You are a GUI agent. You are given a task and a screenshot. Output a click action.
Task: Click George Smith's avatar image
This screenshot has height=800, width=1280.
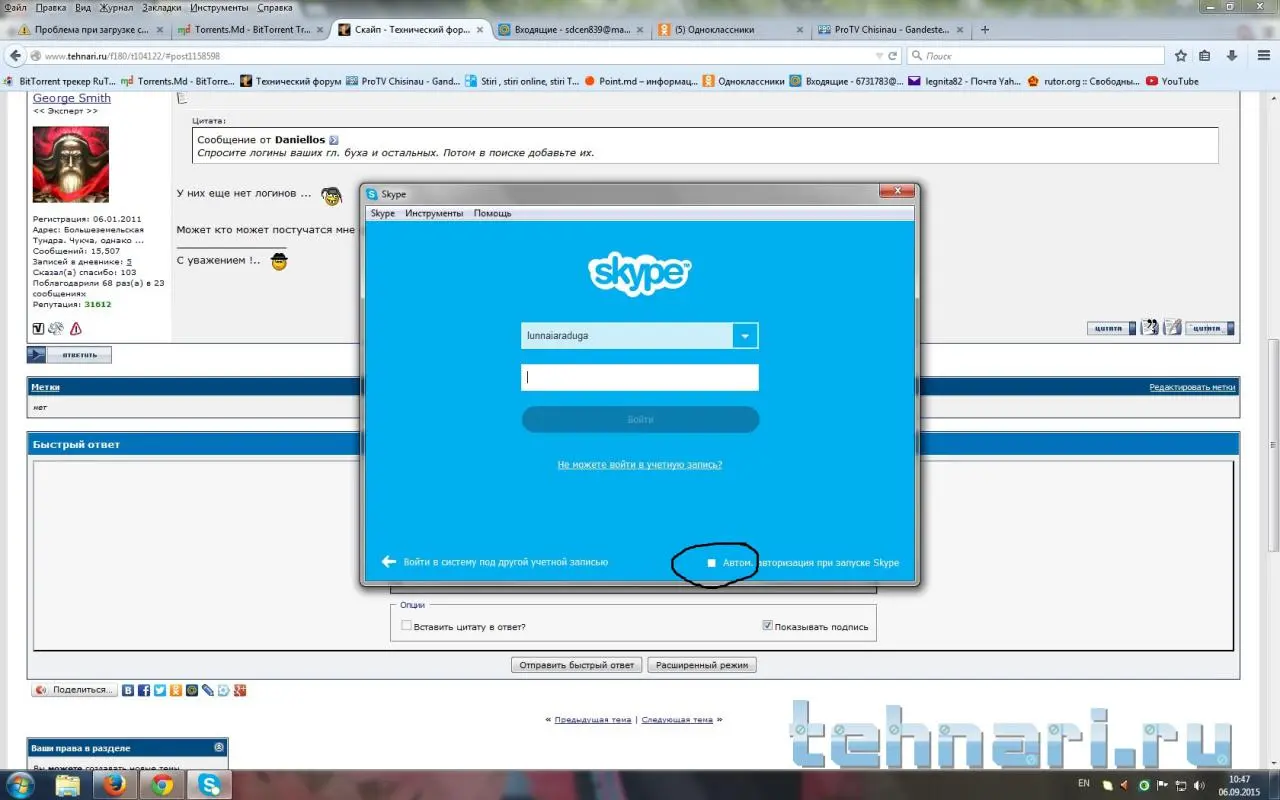coord(71,165)
